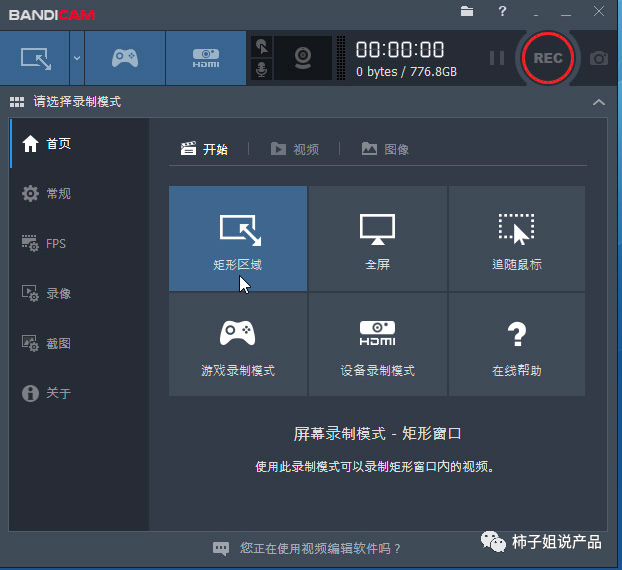Toggle the webcam overlay icon
Screen dimensions: 622x570
click(303, 58)
